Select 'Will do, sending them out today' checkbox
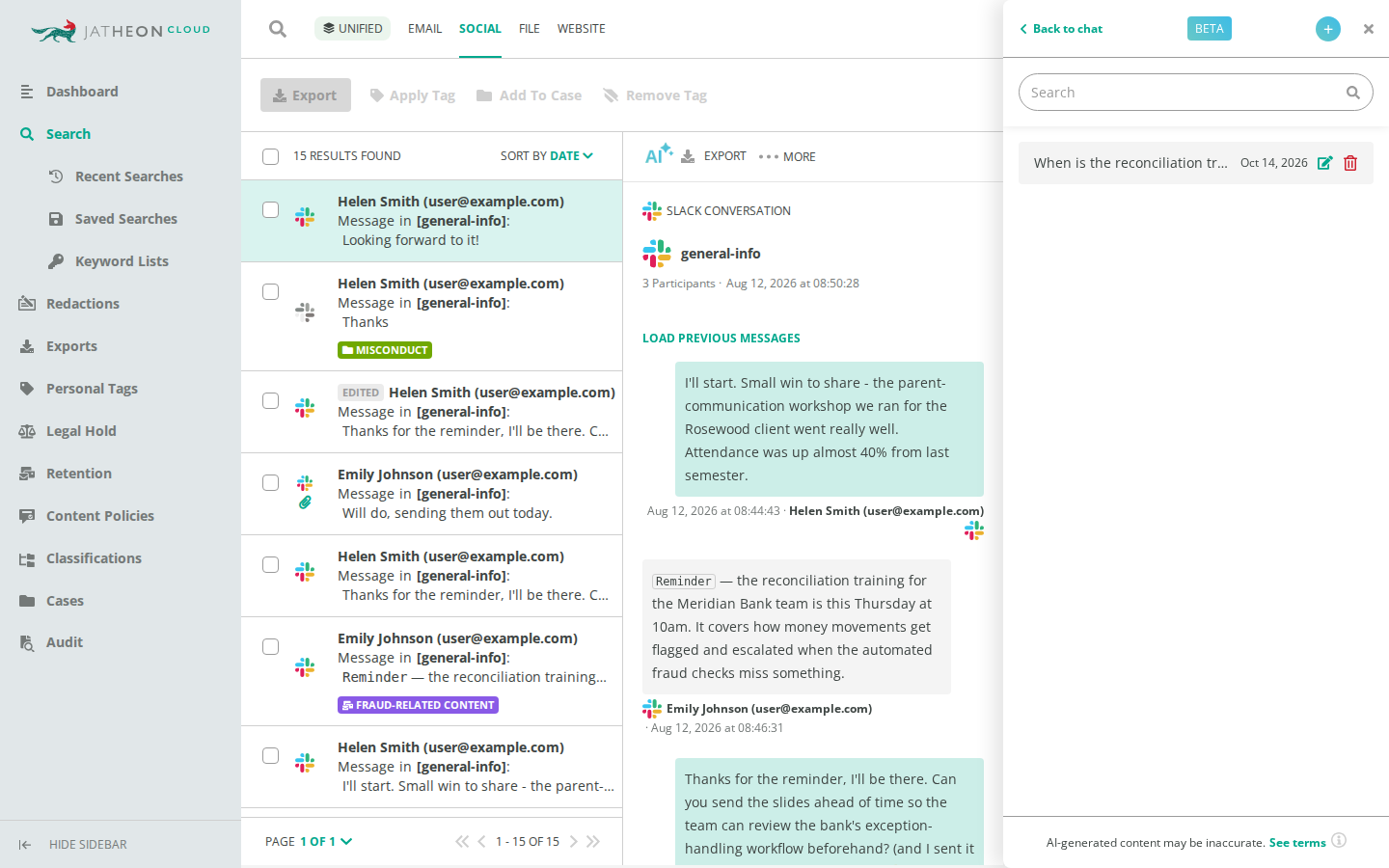1389x868 pixels. (x=271, y=483)
